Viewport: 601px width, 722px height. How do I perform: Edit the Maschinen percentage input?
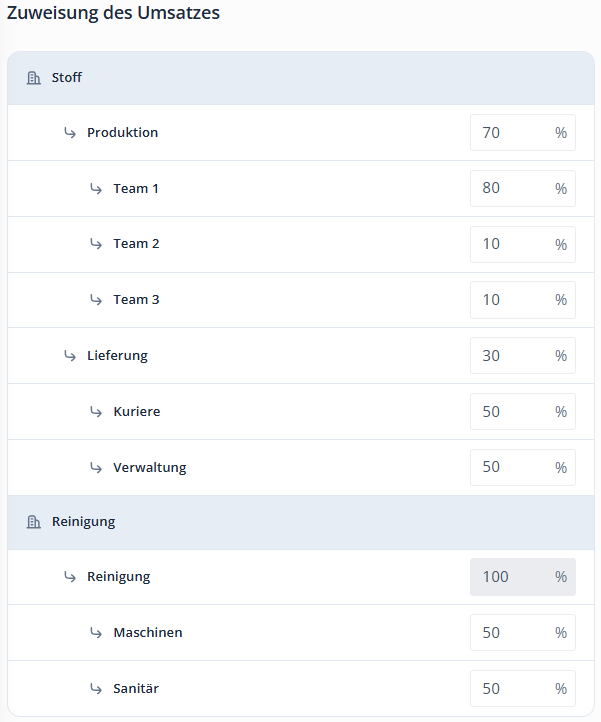(510, 633)
